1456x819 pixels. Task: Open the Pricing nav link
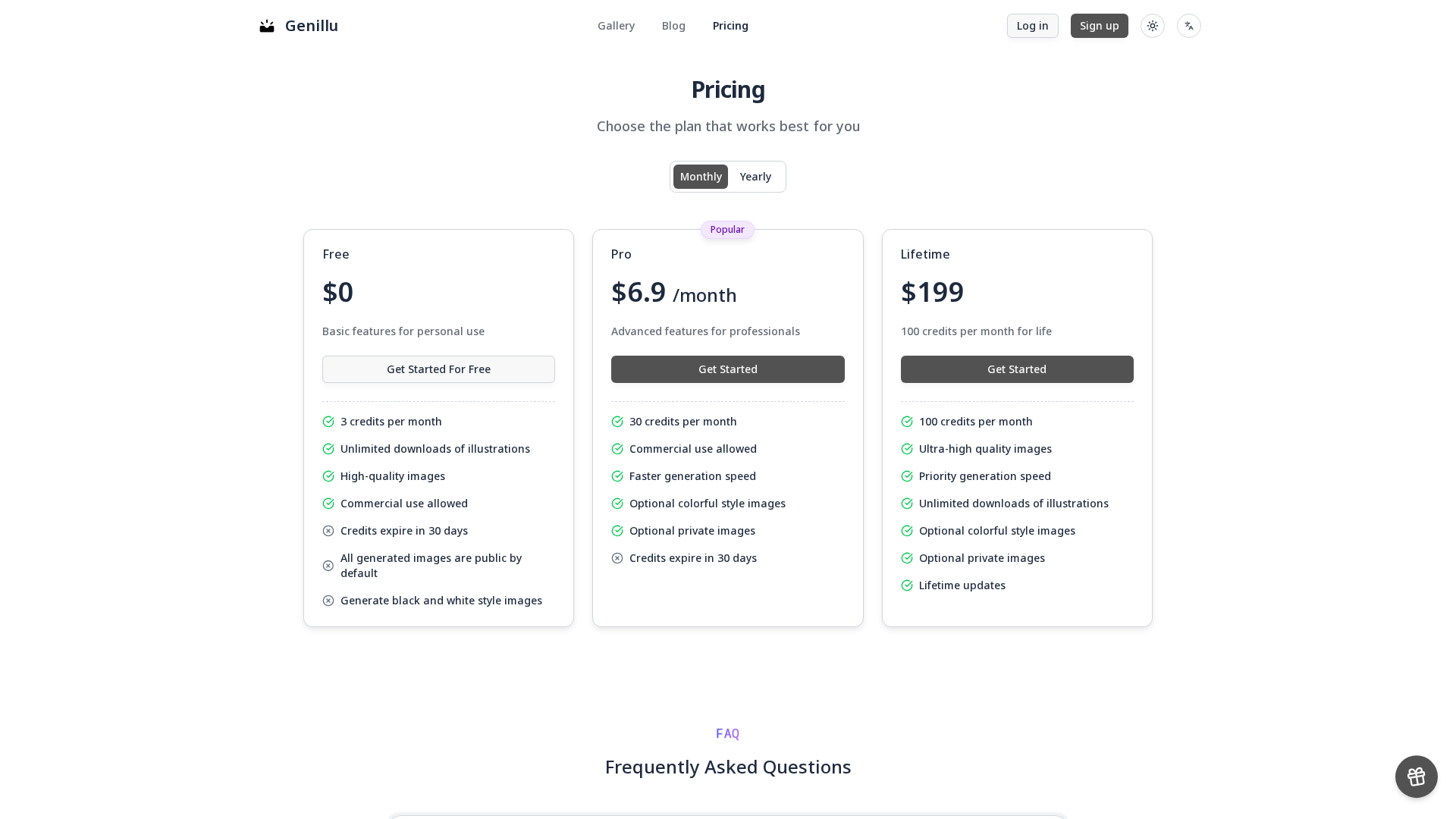(730, 26)
